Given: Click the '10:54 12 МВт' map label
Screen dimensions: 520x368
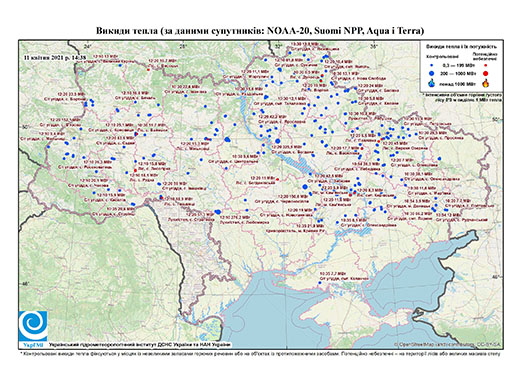Looking at the screenshot, I should tap(448, 215).
